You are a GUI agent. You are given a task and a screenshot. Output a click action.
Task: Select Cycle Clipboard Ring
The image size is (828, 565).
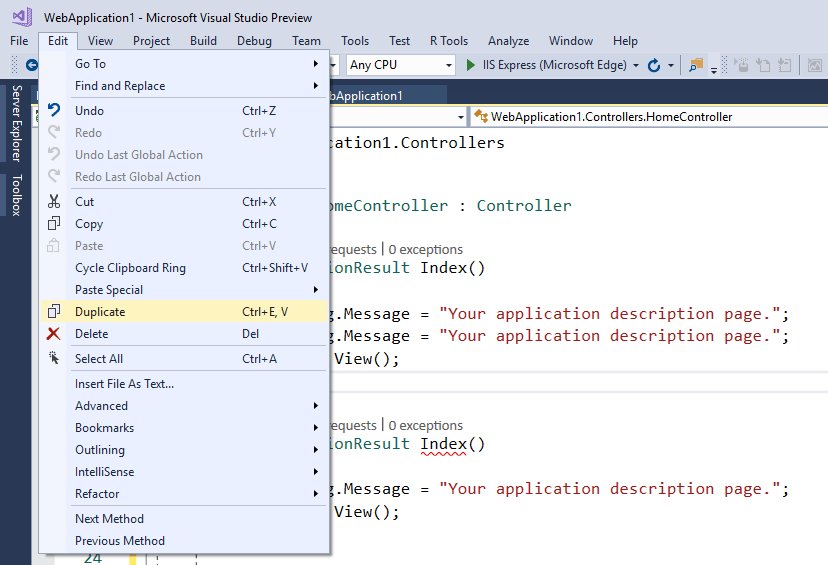[183, 268]
